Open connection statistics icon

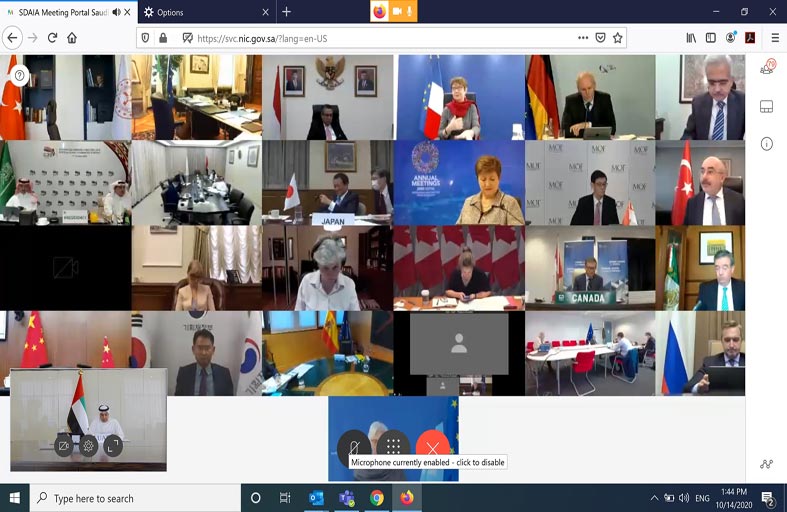[767, 464]
